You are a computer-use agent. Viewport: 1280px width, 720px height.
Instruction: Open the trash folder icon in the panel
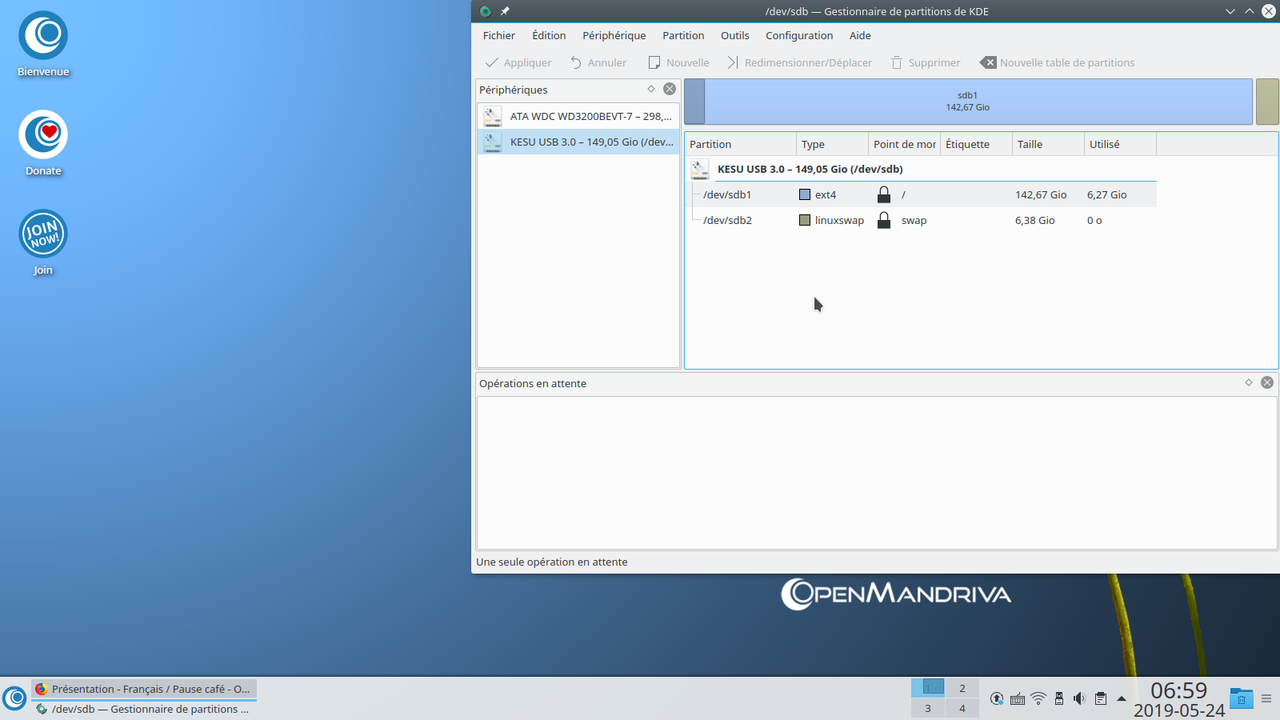coord(1241,698)
